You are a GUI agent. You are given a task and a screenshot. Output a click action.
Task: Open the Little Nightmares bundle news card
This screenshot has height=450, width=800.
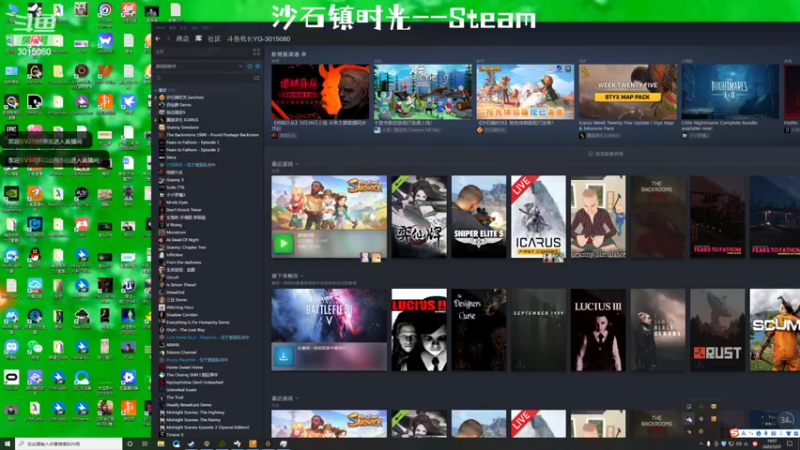pos(730,92)
